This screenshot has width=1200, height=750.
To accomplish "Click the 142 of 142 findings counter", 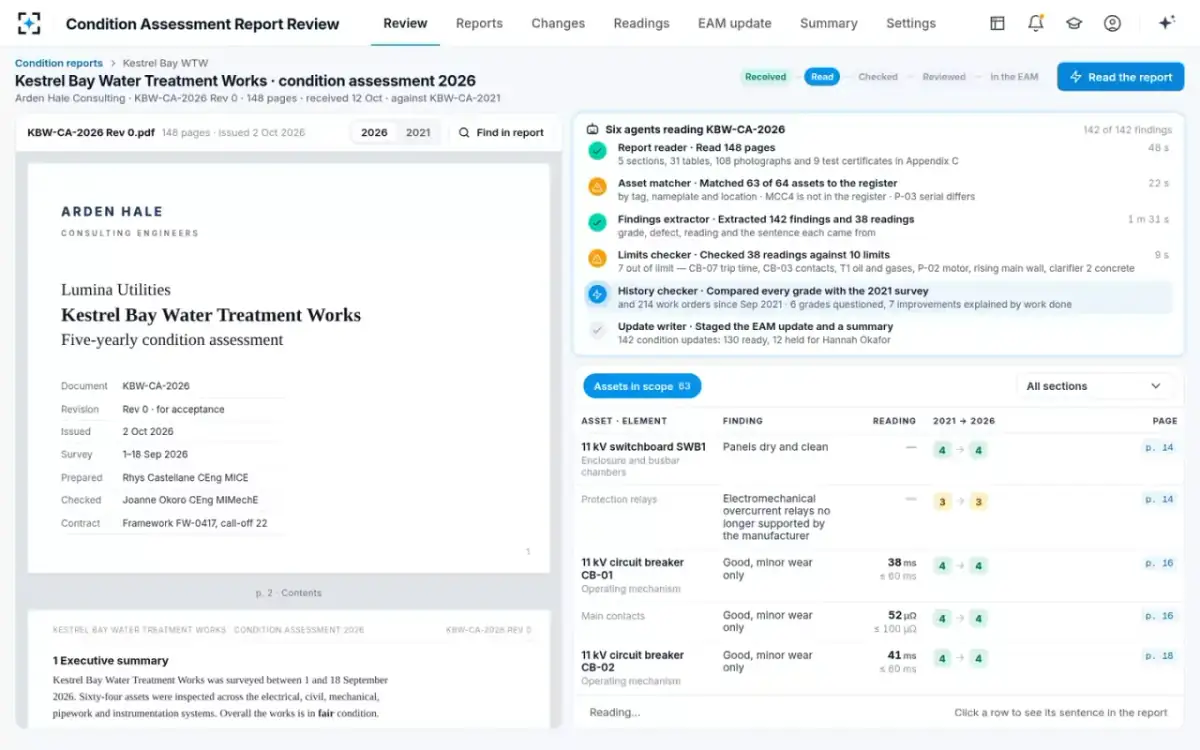I will coord(1126,130).
